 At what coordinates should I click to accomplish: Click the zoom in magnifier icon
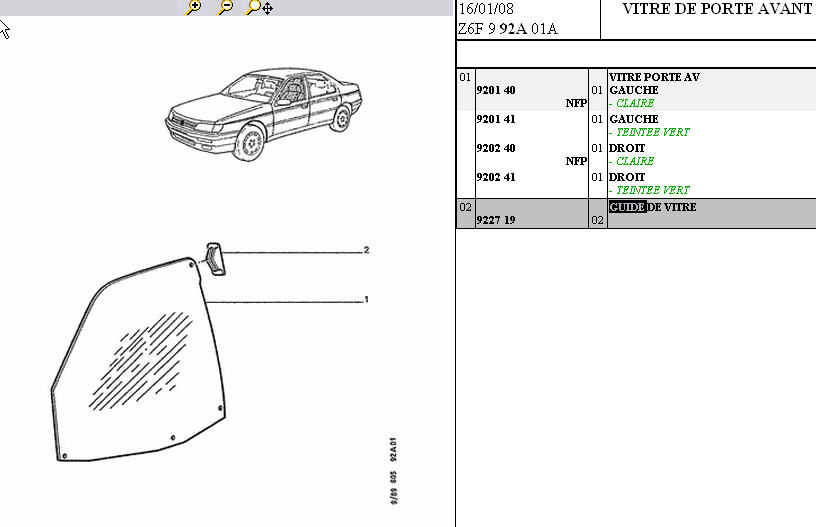point(194,8)
